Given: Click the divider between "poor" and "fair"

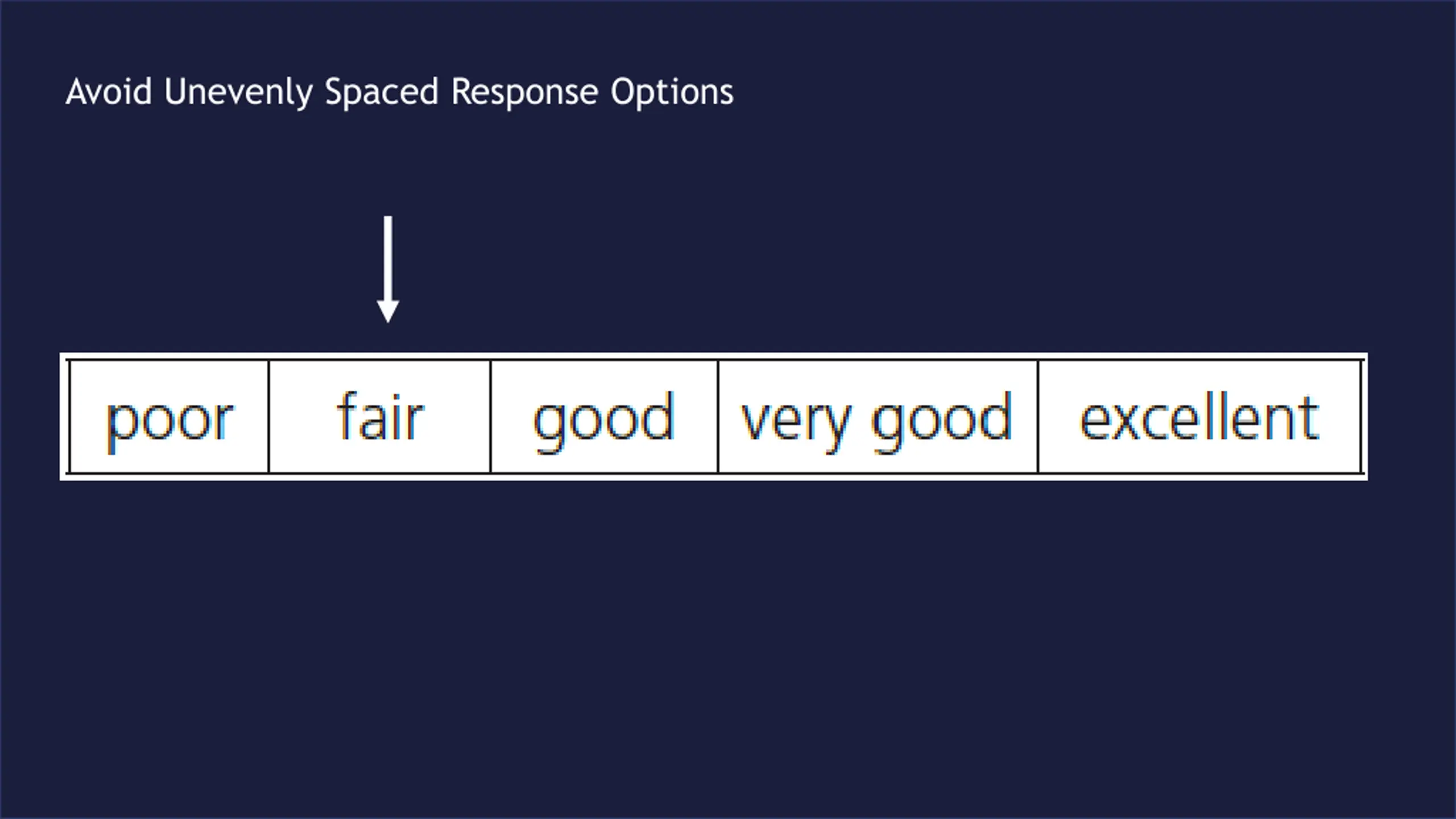Looking at the screenshot, I should (x=269, y=416).
